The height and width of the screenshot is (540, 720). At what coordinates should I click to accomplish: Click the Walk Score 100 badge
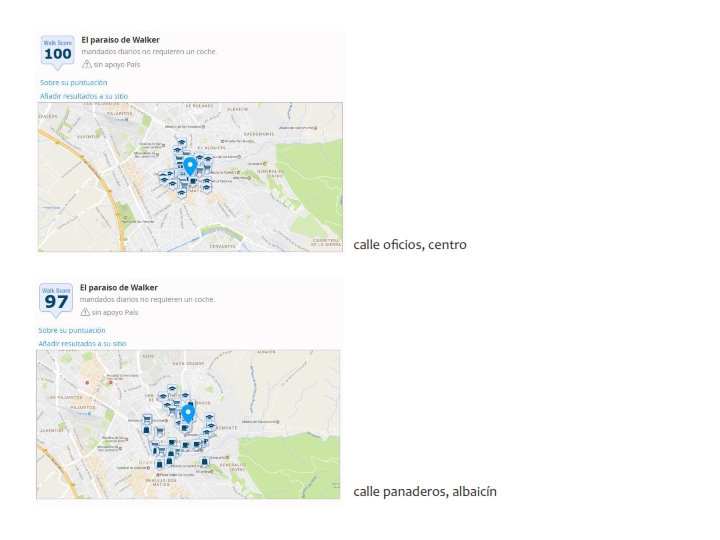[57, 53]
